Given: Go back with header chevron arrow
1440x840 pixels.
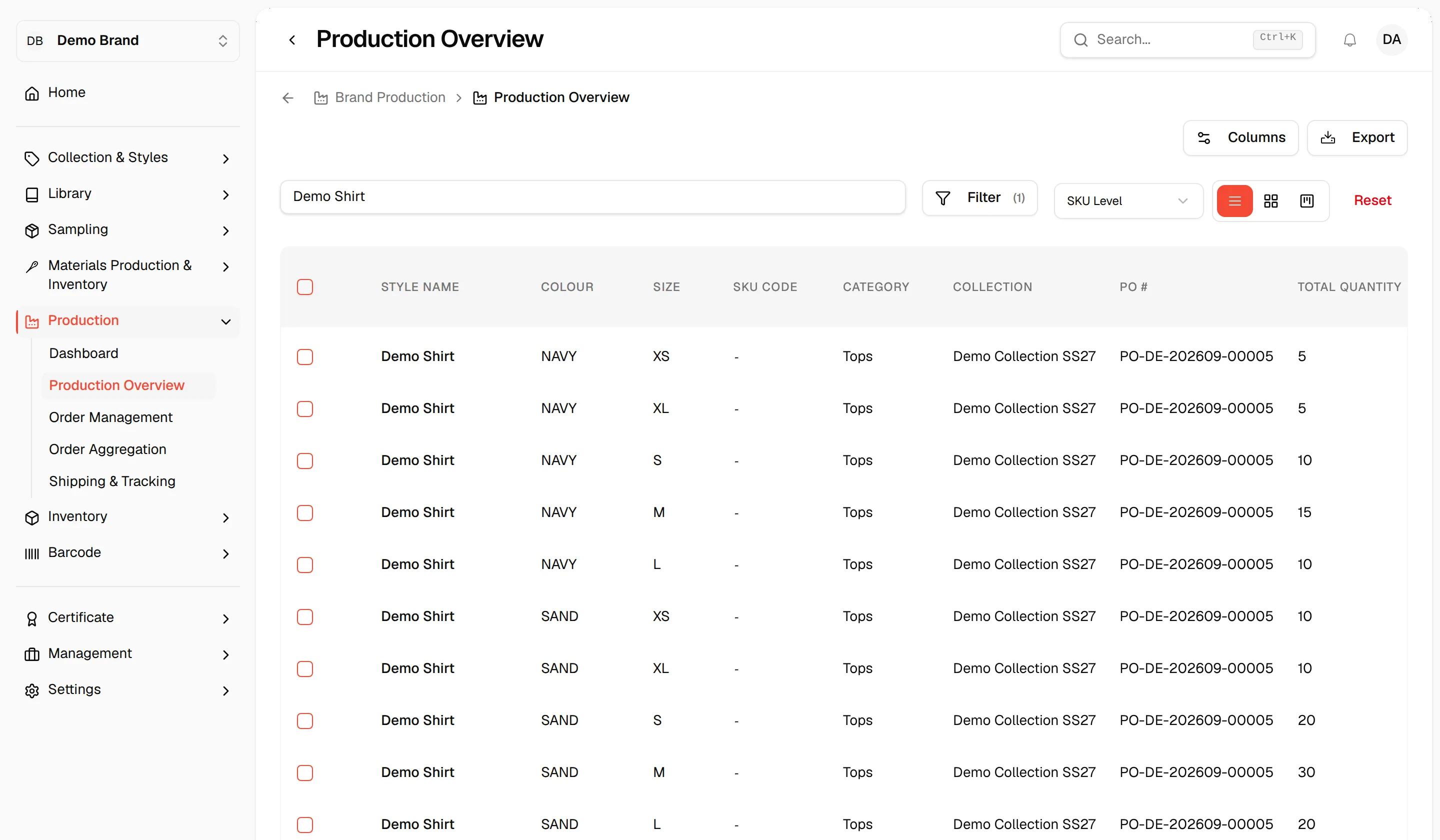Looking at the screenshot, I should (x=292, y=40).
